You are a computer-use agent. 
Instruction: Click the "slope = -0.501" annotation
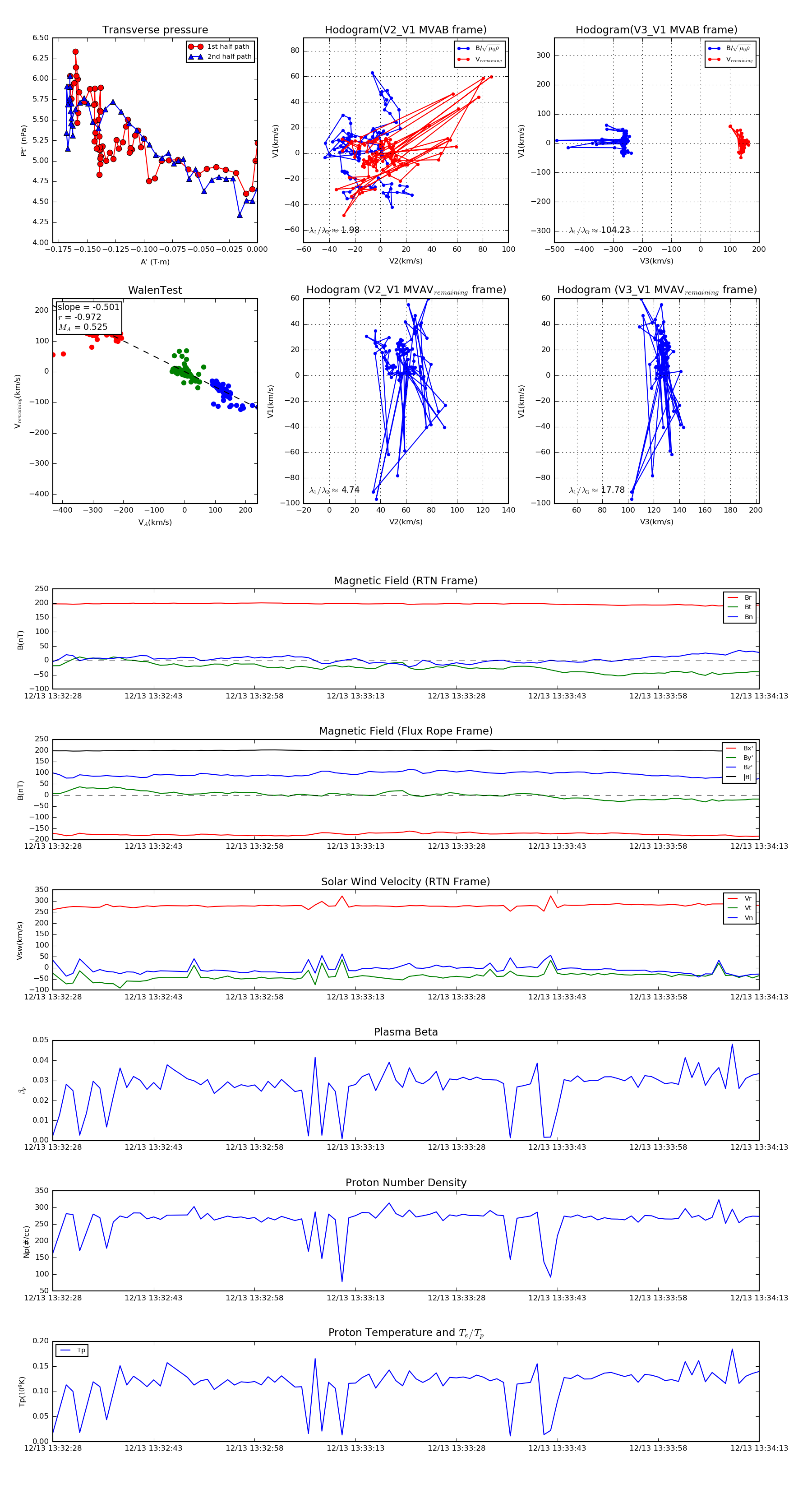tap(88, 307)
